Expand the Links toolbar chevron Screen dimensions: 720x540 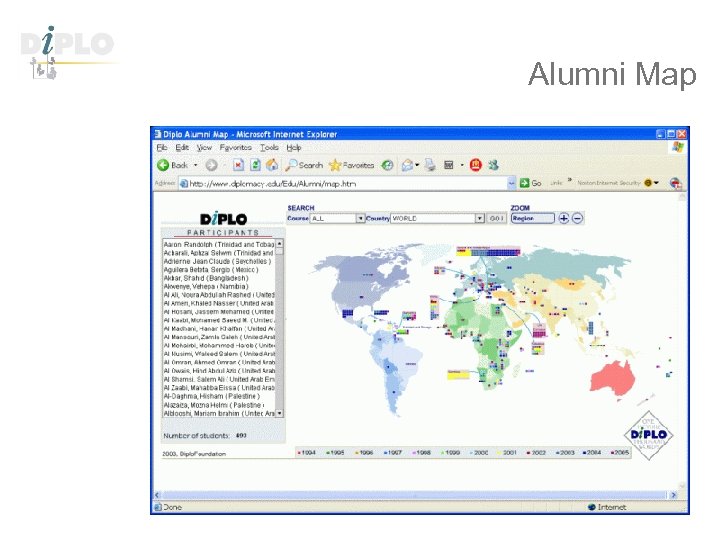pos(569,180)
